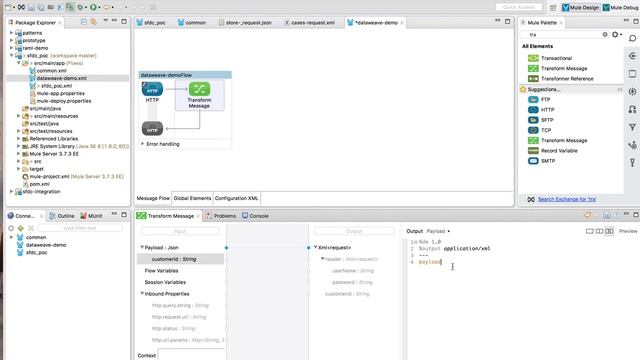Toggle the Preview pane
This screenshot has height=360, width=640.
point(628,231)
